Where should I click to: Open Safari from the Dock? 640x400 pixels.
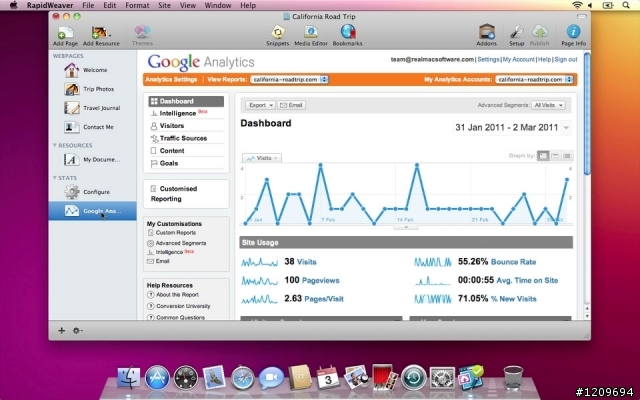[242, 378]
